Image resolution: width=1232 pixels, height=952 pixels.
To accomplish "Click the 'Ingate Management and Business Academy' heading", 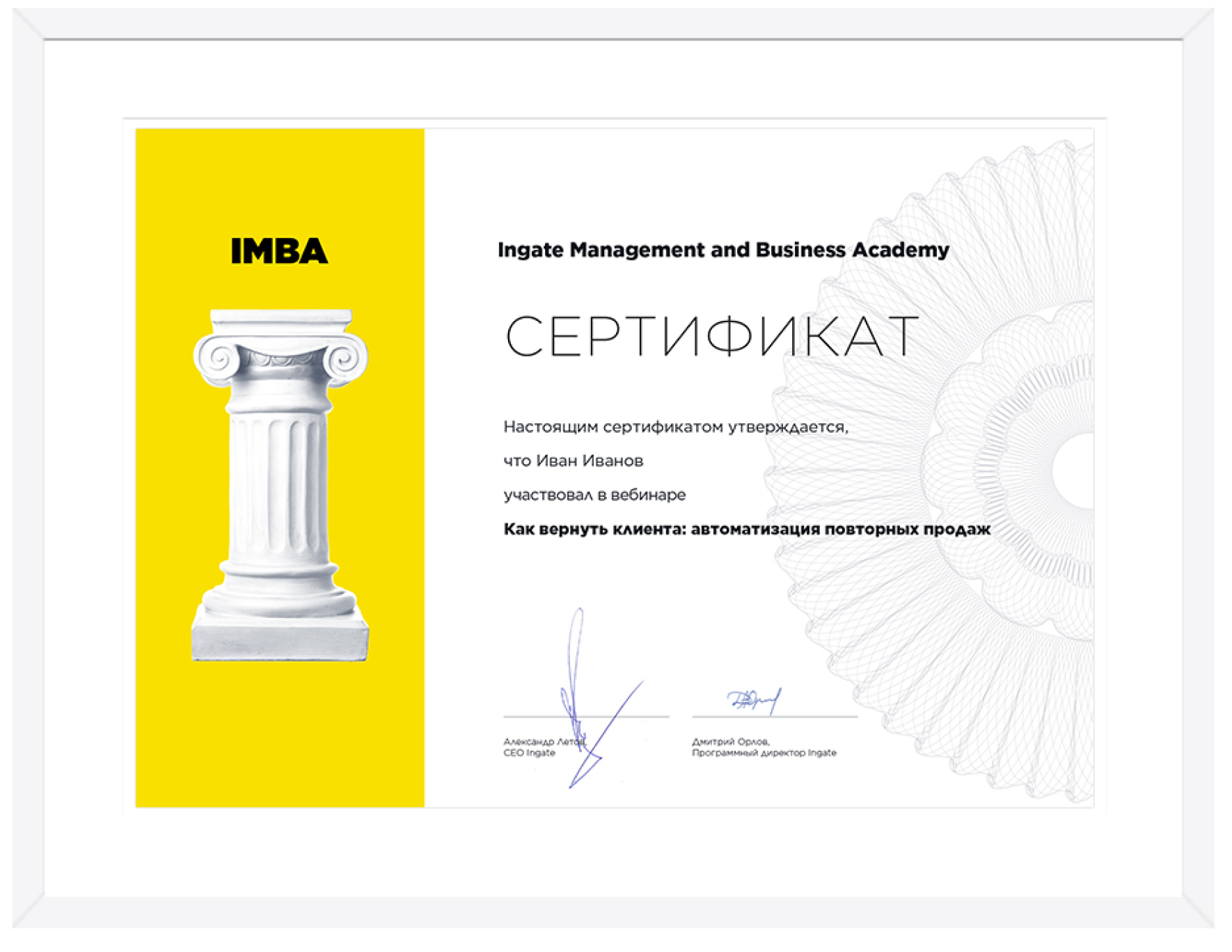I will pyautogui.click(x=723, y=250).
